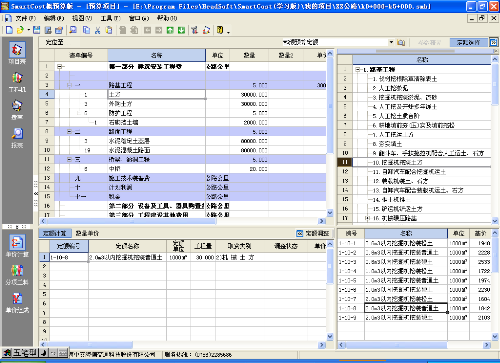Click the budget table horizontal scrollbar right arrow
Image resolution: width=500 pixels, height=363 pixels.
pos(322,221)
